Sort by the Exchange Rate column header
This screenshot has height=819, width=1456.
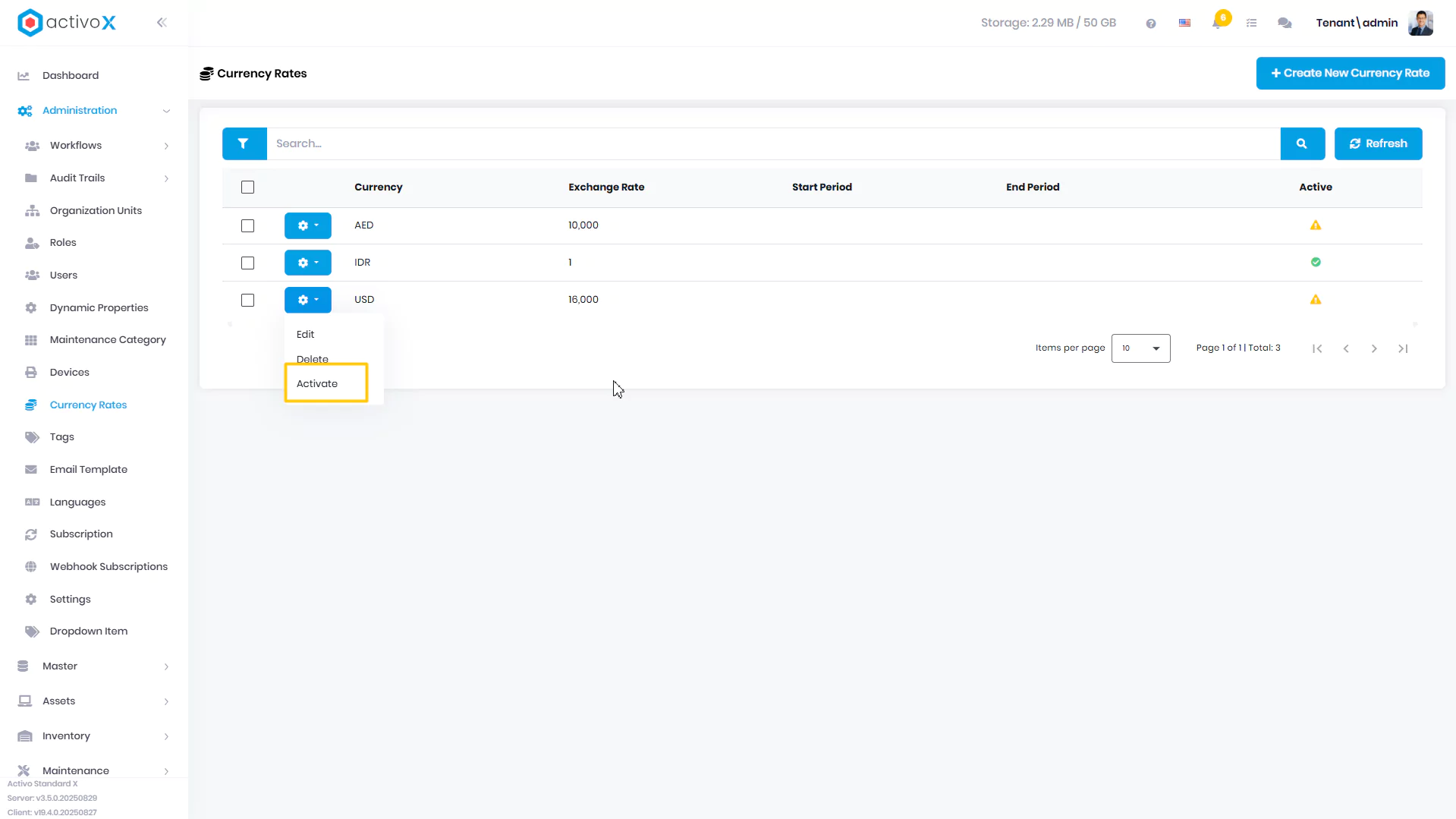606,187
